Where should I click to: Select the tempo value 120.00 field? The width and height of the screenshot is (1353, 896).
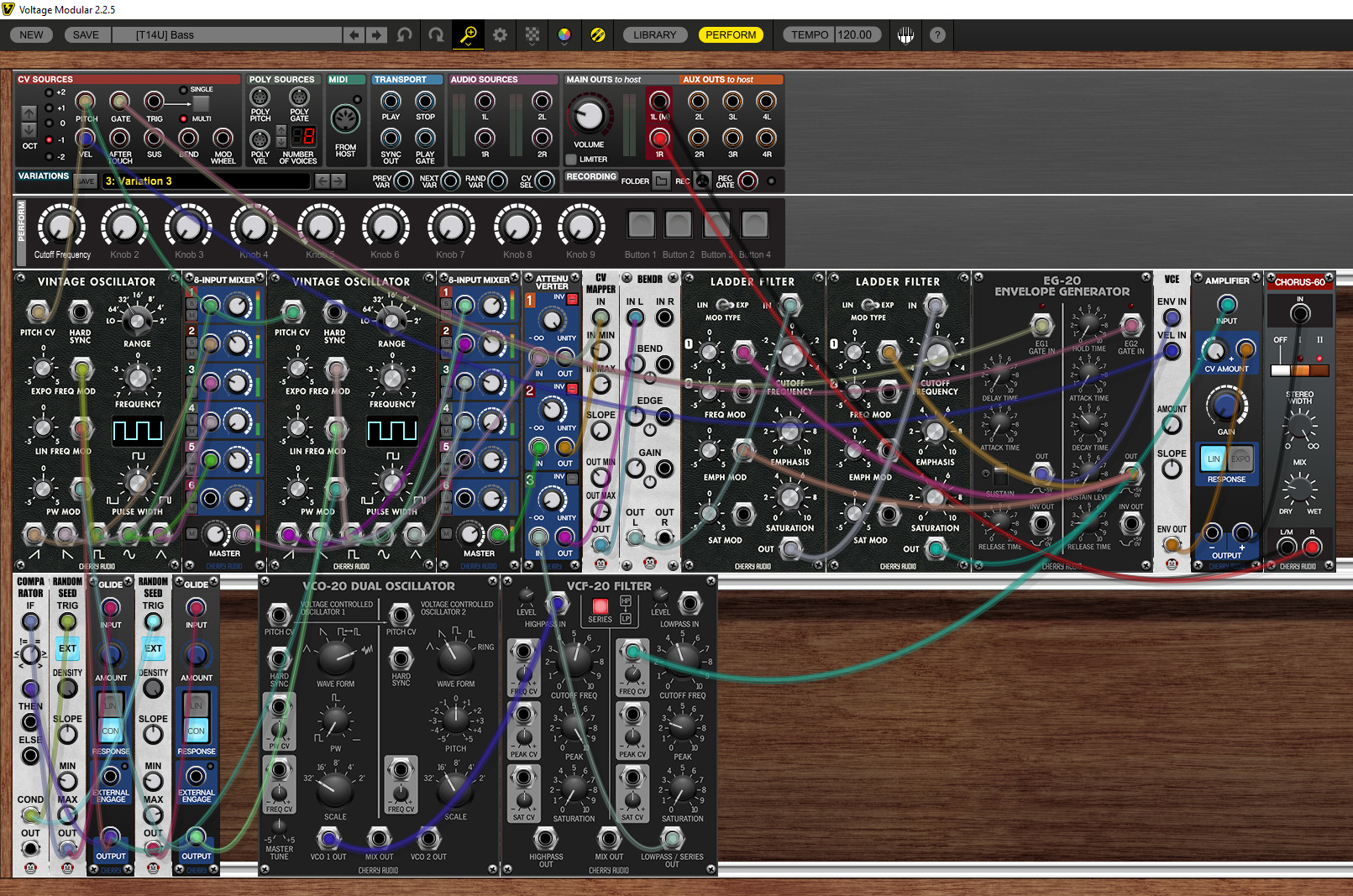[857, 34]
